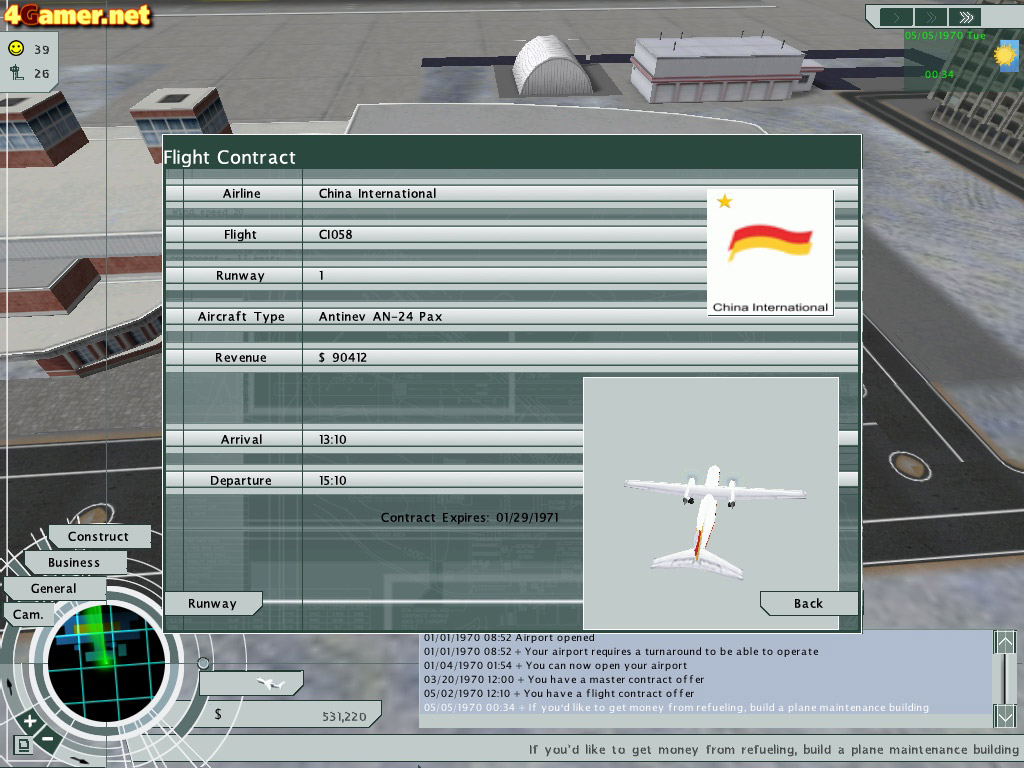Viewport: 1024px width, 768px height.
Task: Open the Construct menu
Action: coord(99,536)
